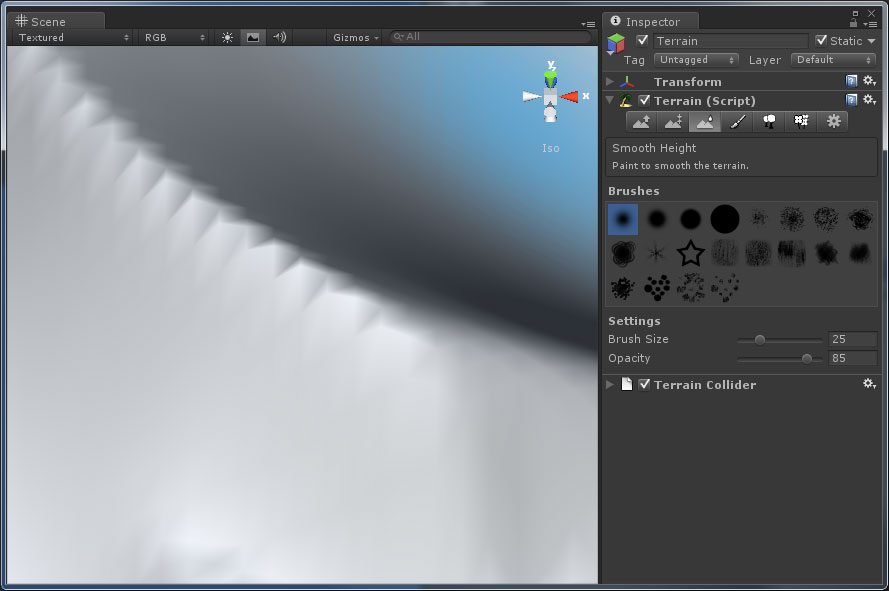
Task: Open Terrain (Script) help icon
Action: click(x=851, y=100)
